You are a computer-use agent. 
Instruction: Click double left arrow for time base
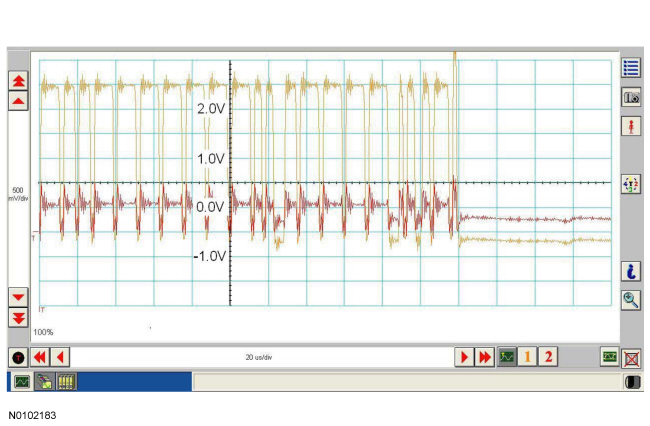point(40,357)
